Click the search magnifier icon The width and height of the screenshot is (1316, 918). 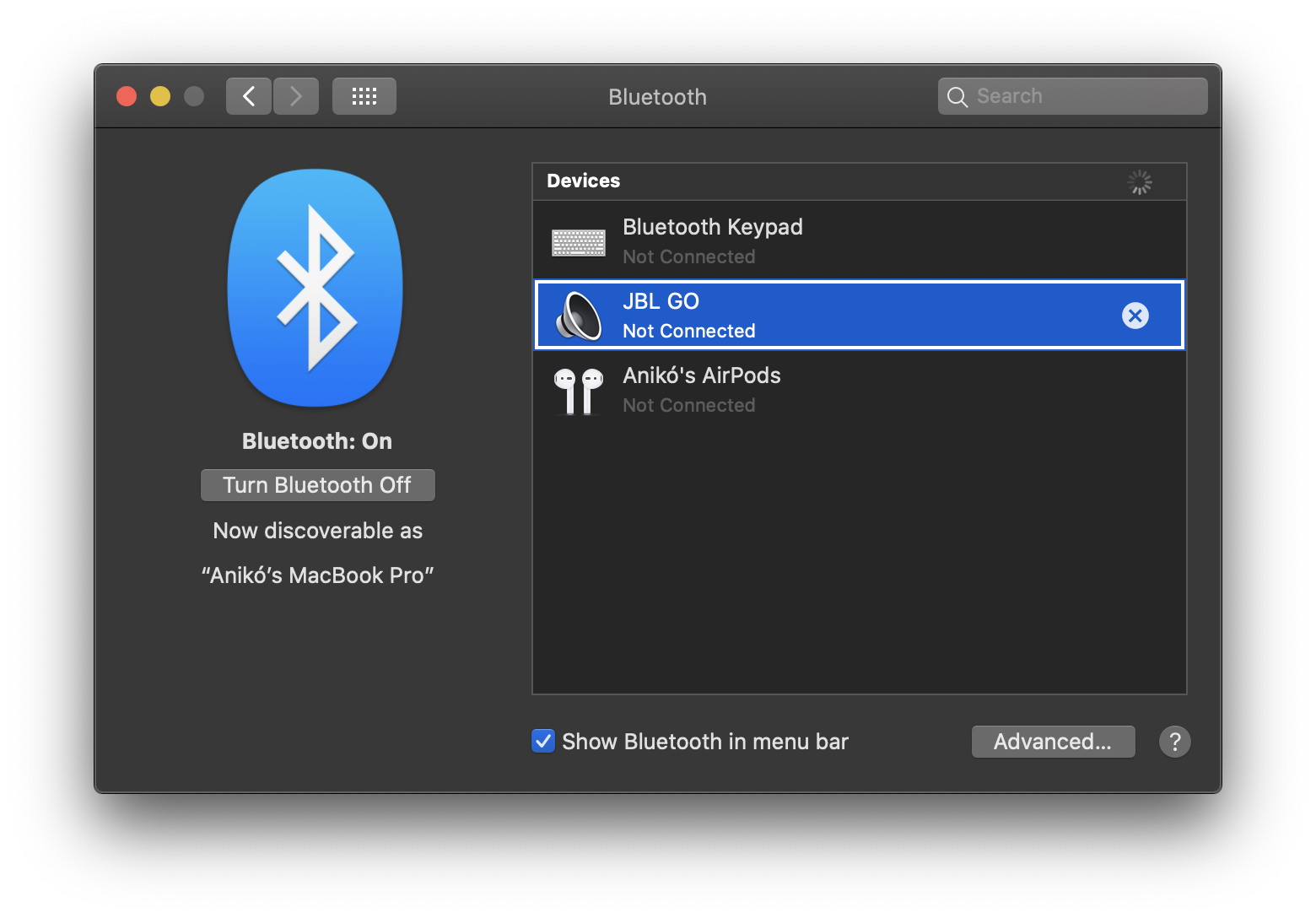957,97
